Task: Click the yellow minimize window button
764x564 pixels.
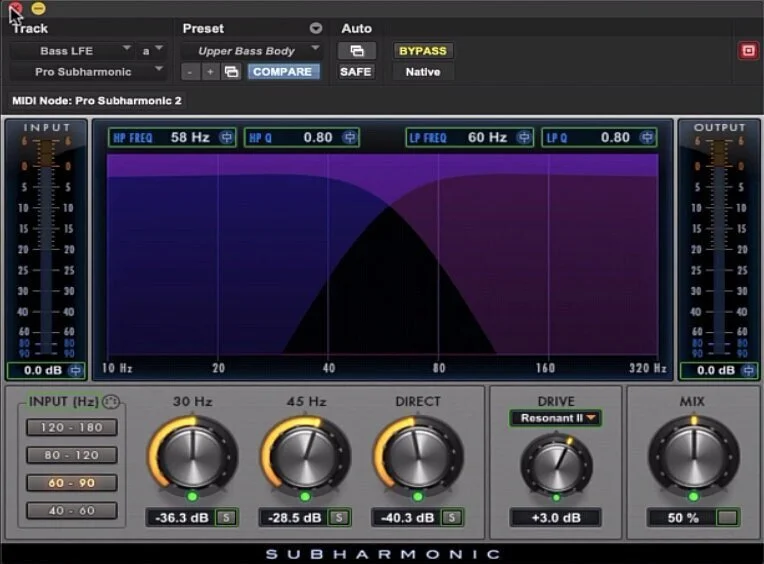Action: pos(38,8)
